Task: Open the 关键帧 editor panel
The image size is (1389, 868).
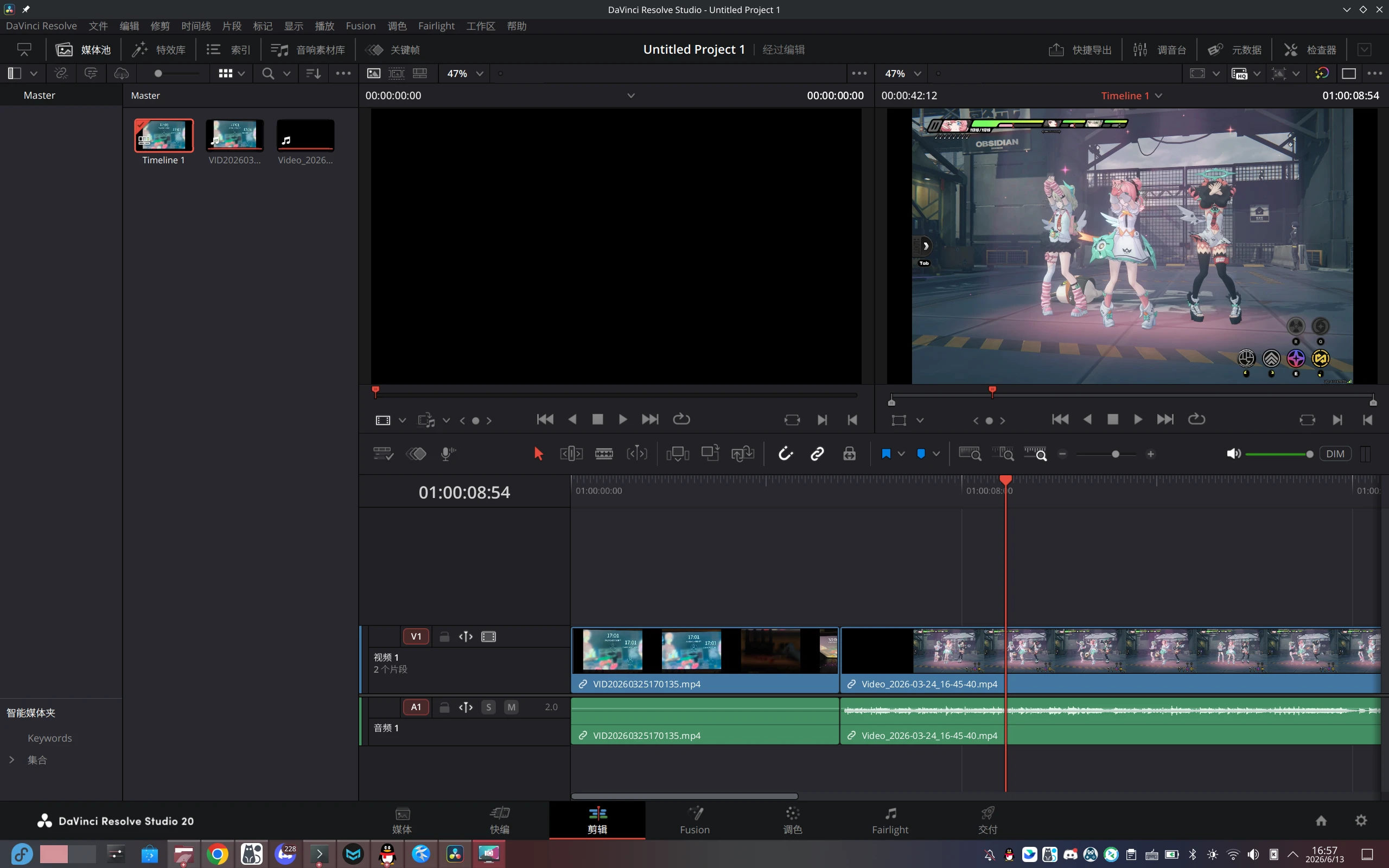Action: (394, 50)
